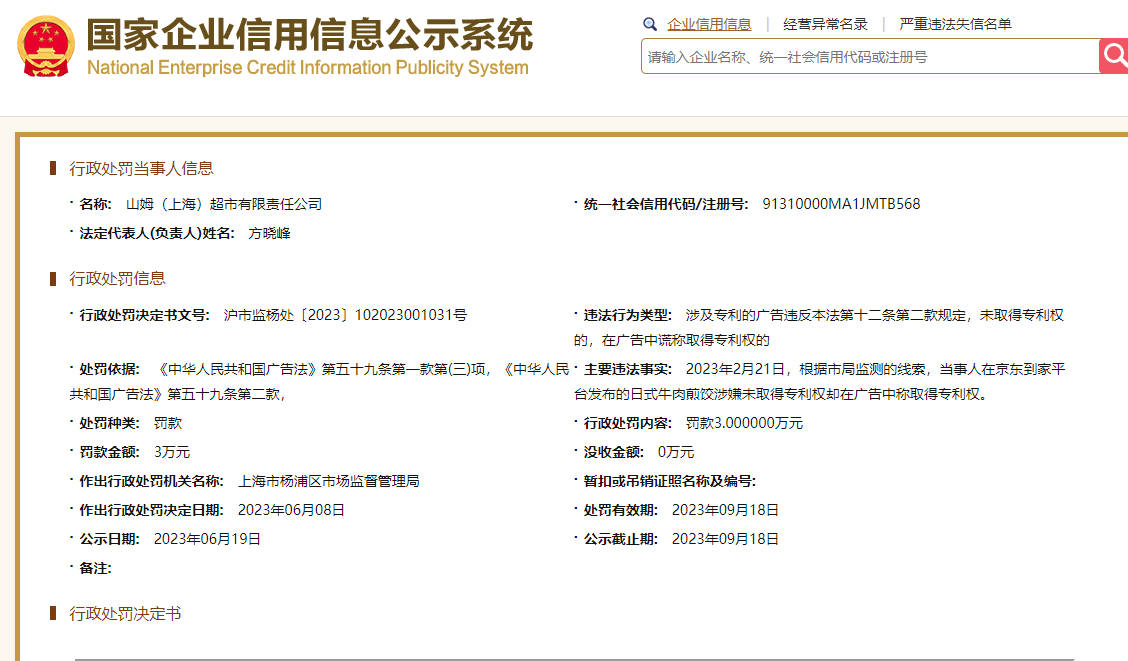Click the credit code 91310000MA1JMTB568
This screenshot has height=661, width=1128.
tap(841, 204)
